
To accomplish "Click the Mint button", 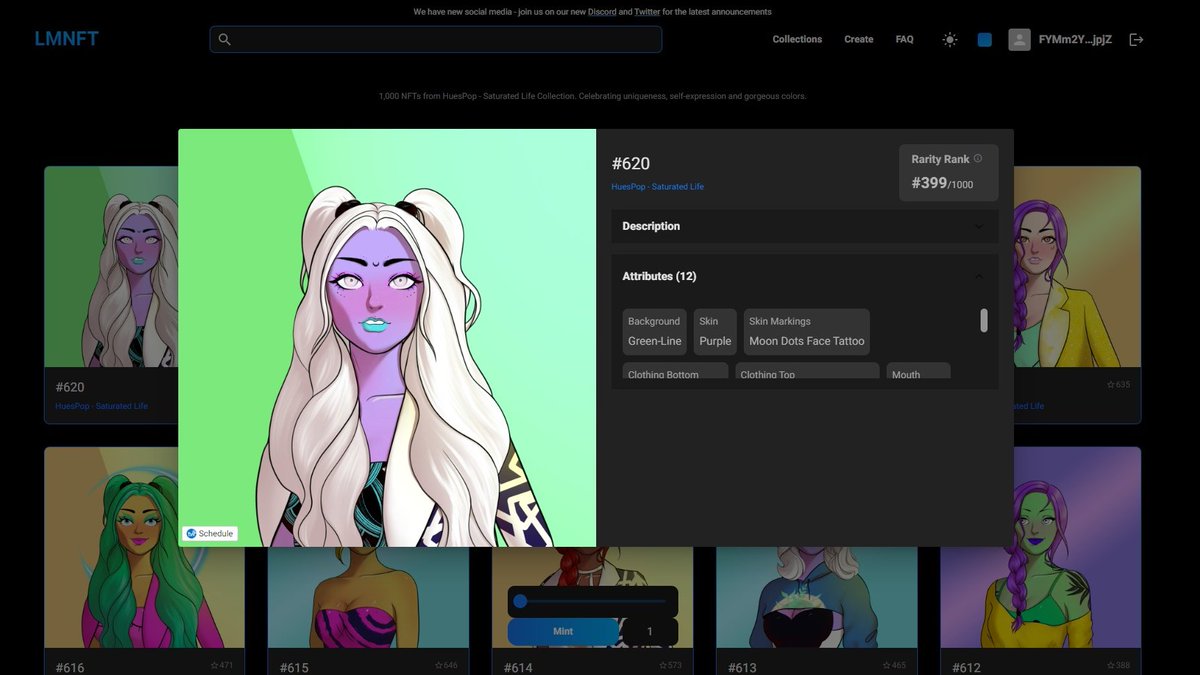I will click(563, 632).
